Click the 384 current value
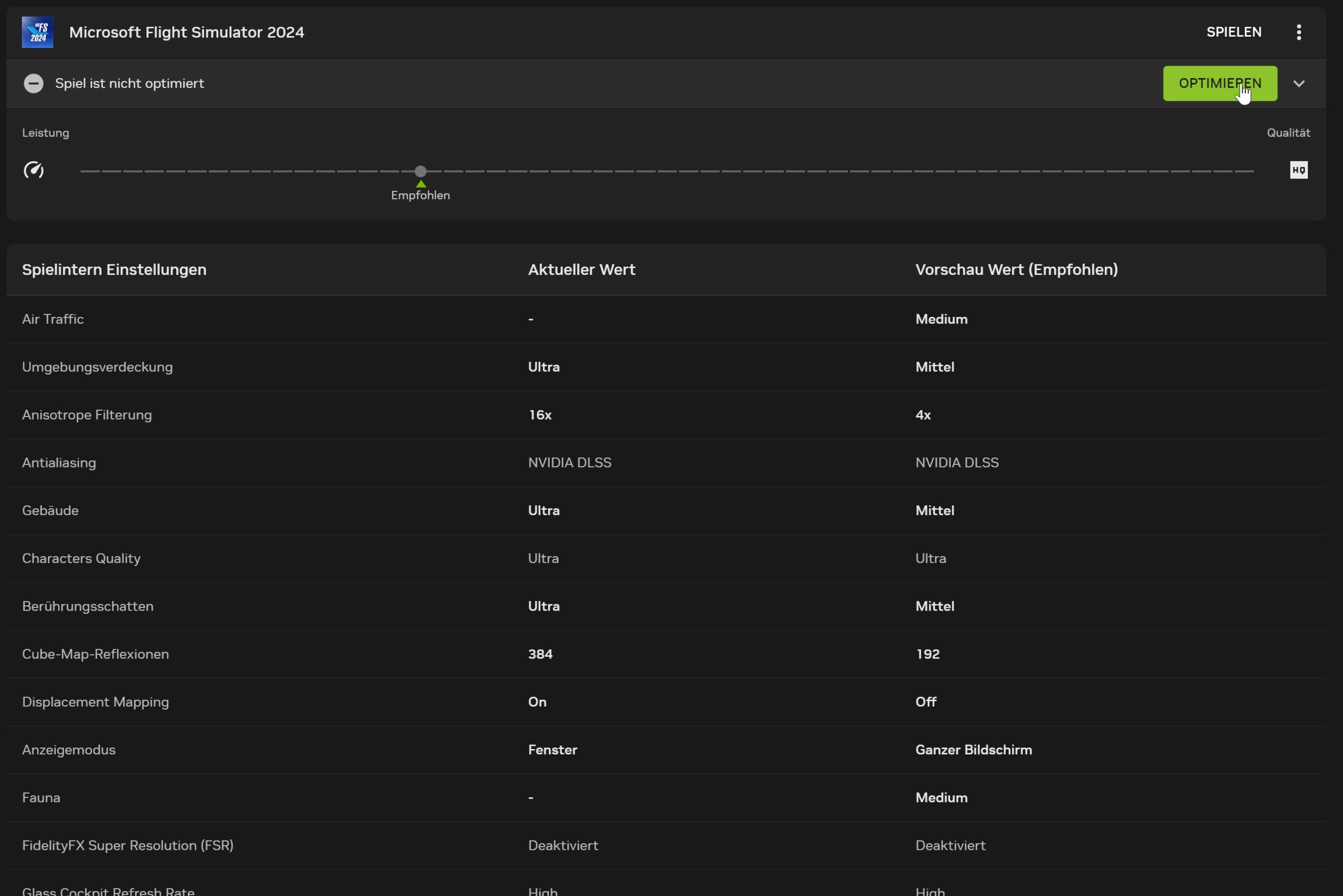This screenshot has width=1343, height=896. tap(540, 654)
